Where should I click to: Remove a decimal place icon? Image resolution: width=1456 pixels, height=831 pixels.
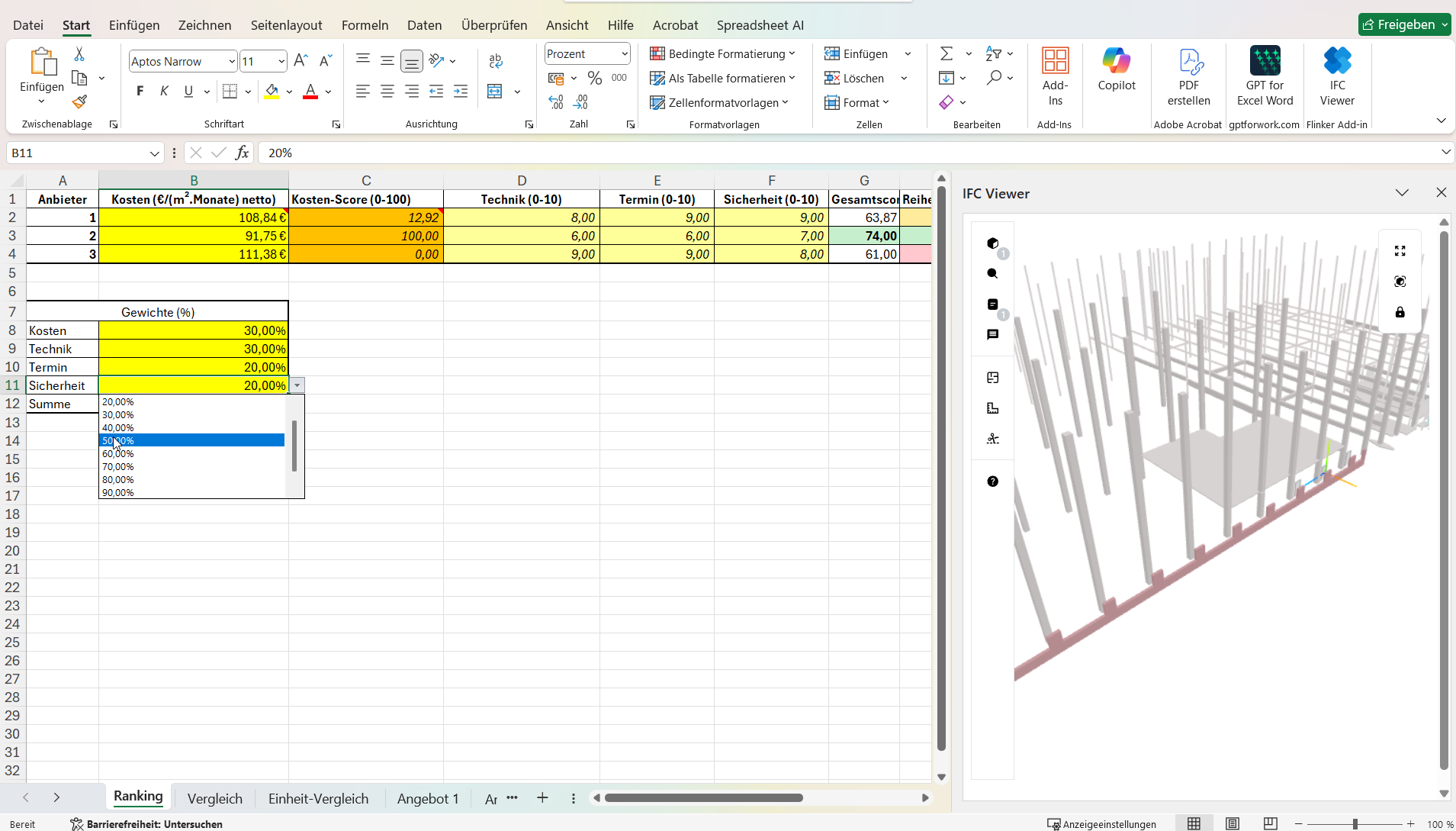(x=581, y=102)
